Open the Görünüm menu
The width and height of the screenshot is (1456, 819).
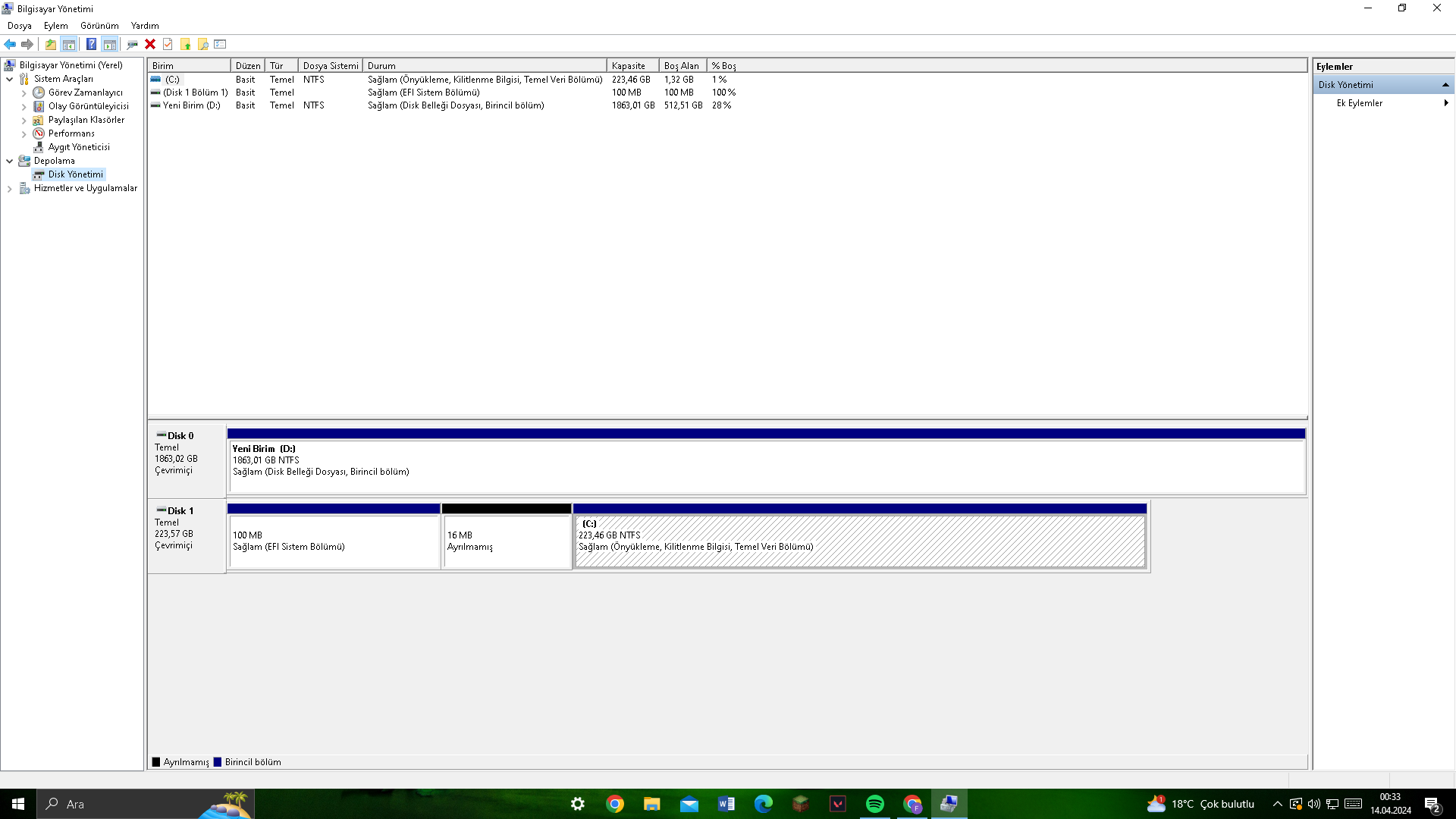tap(99, 26)
